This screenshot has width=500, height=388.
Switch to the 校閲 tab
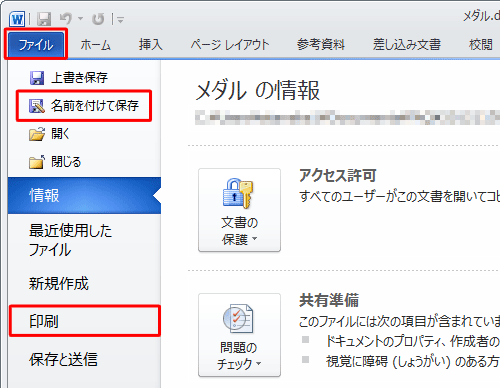(x=481, y=44)
